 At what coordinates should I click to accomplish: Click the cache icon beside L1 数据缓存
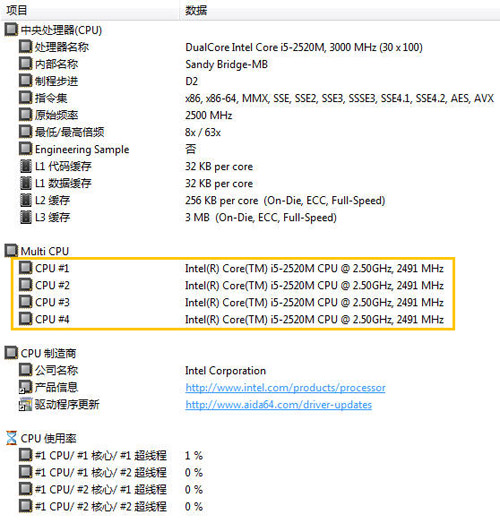(x=25, y=183)
